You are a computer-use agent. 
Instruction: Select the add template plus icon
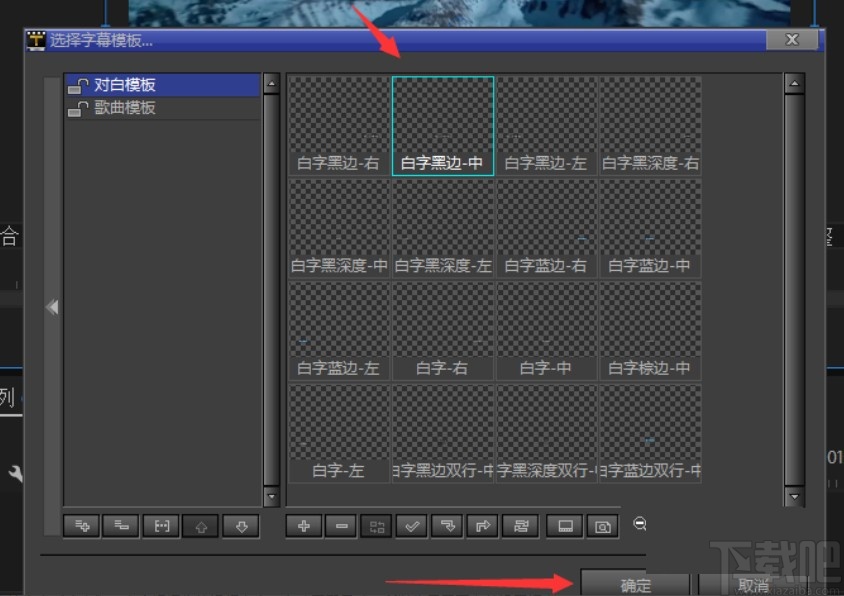(302, 526)
